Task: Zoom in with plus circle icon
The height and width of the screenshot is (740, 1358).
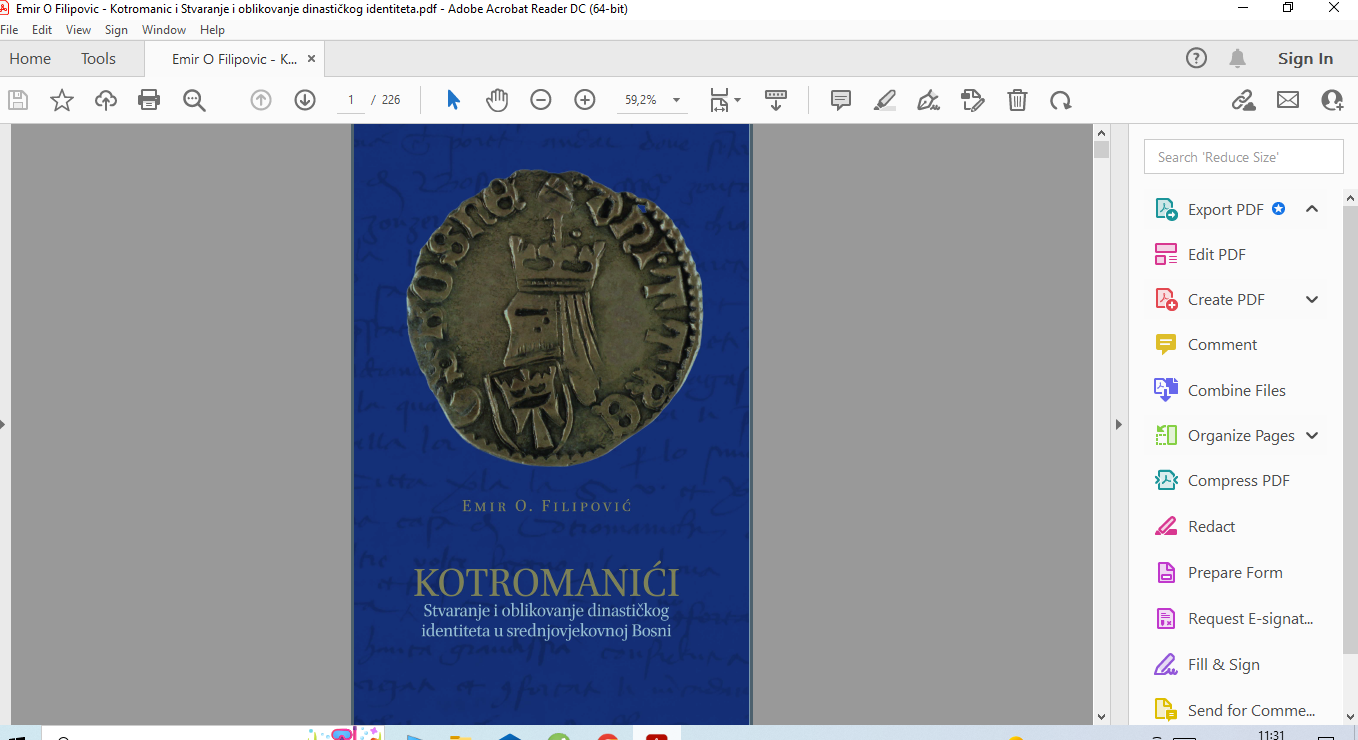Action: tap(585, 100)
